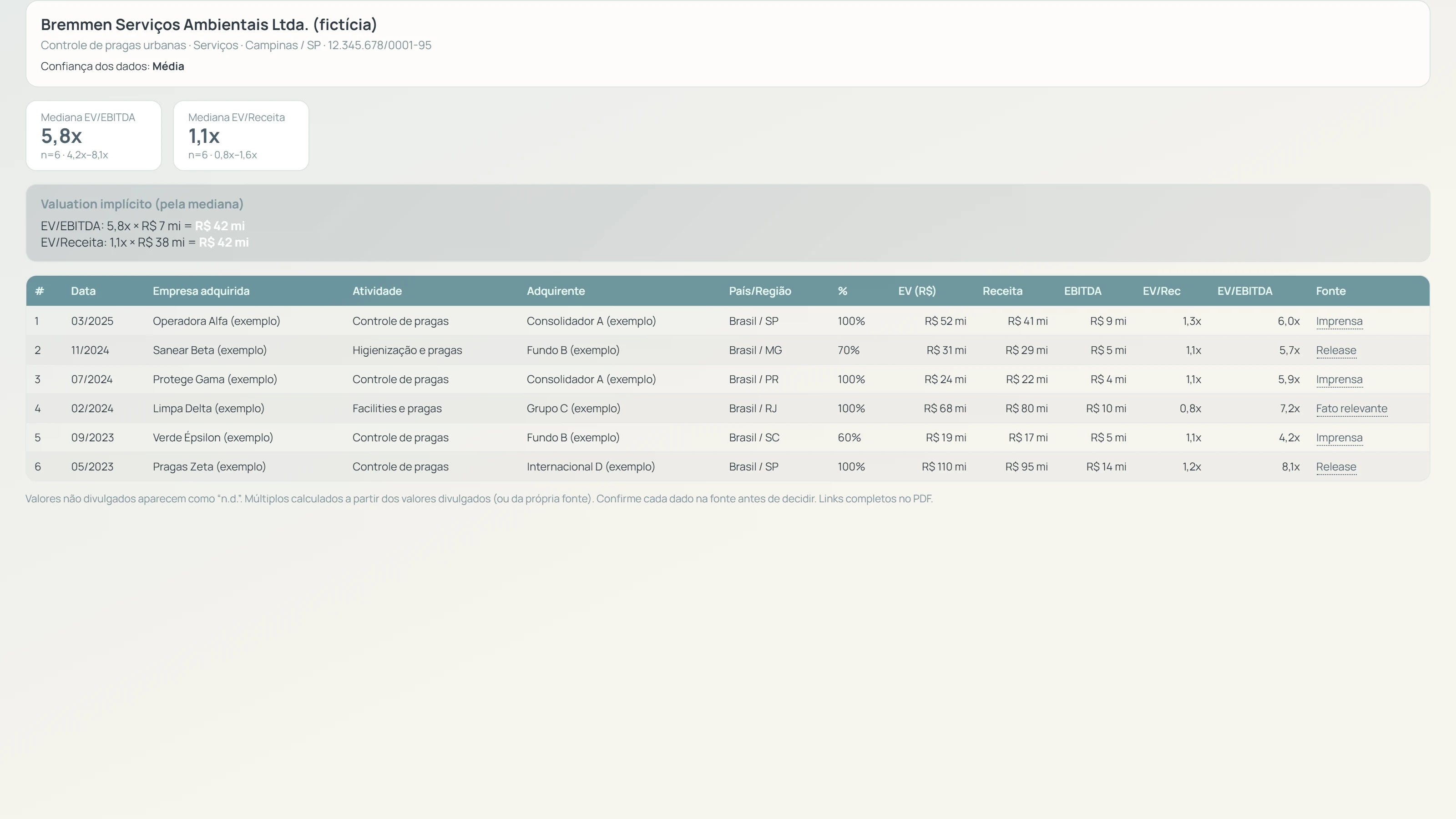Click the Grupo C (exemplo) acquirer cell
Image resolution: width=1456 pixels, height=819 pixels.
[573, 409]
